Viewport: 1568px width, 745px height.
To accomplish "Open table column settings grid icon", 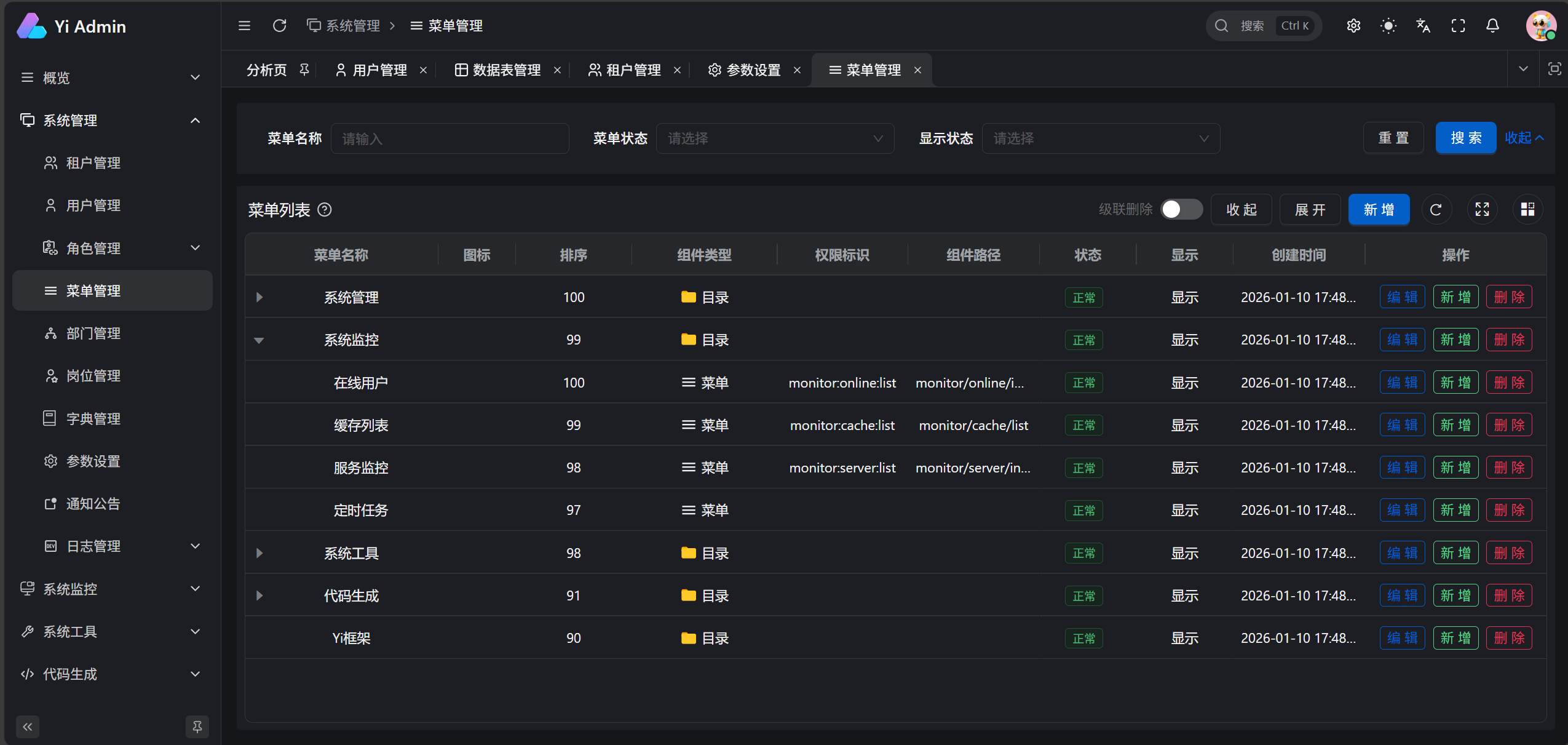I will 1527,210.
